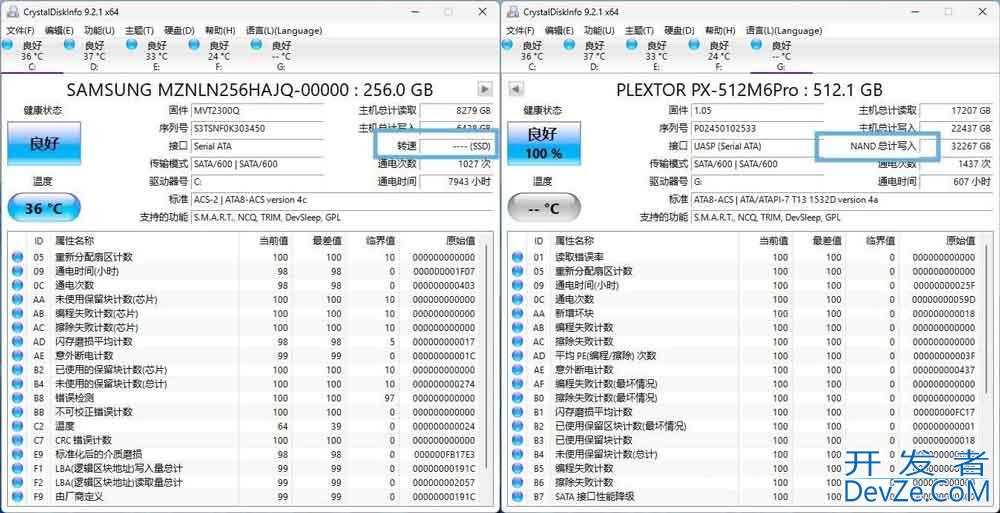Go to next disk arrow in Samsung window
This screenshot has height=513, width=1000.
point(485,89)
